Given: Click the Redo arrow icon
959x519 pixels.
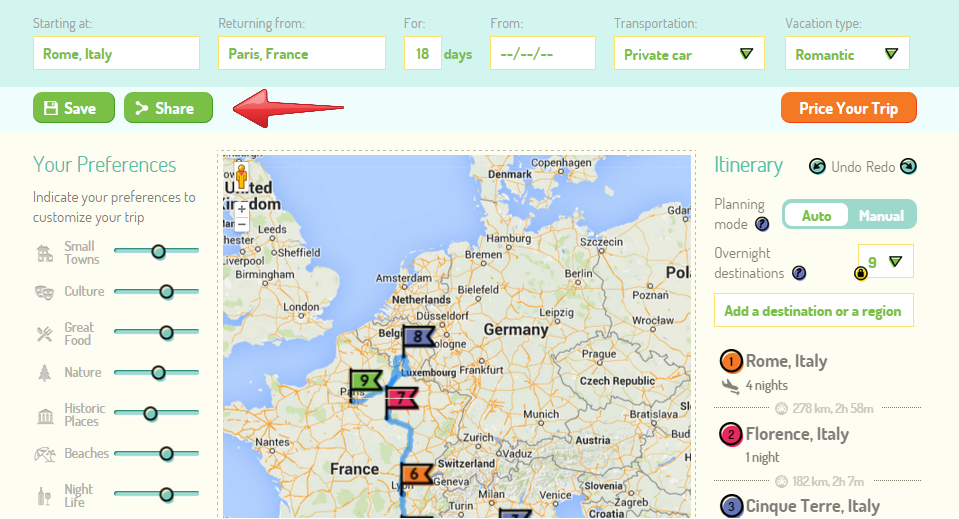Looking at the screenshot, I should pyautogui.click(x=907, y=167).
